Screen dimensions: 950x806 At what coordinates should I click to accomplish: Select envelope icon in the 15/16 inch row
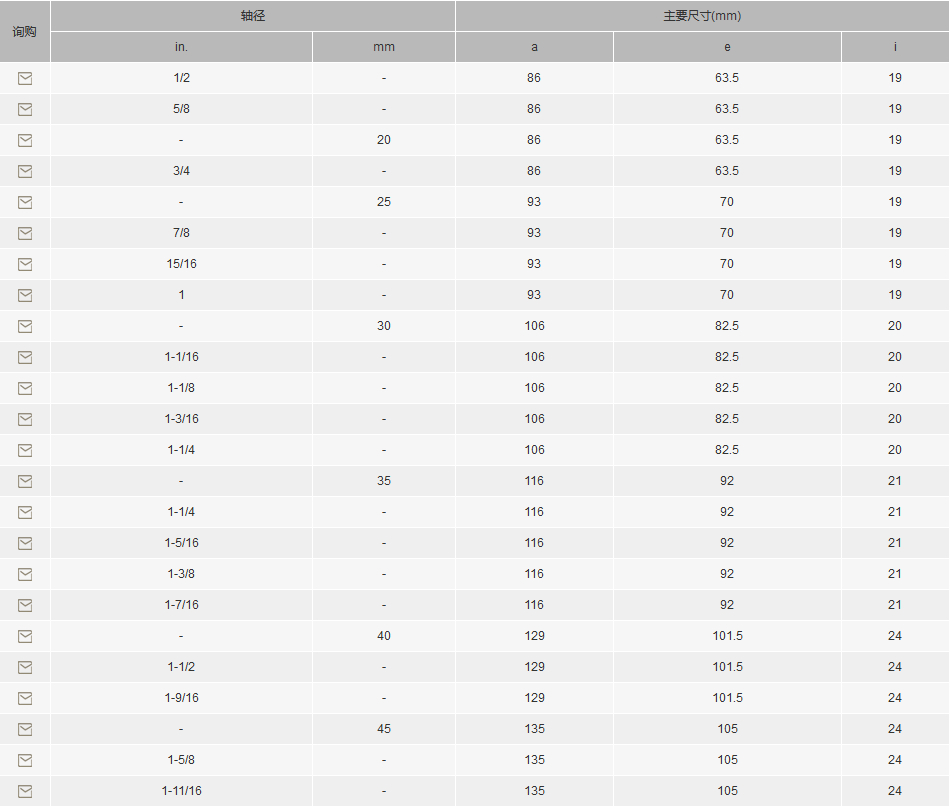25,264
